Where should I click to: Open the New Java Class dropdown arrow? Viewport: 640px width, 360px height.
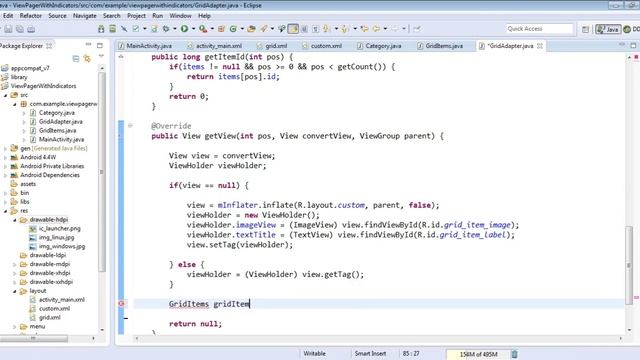click(242, 29)
